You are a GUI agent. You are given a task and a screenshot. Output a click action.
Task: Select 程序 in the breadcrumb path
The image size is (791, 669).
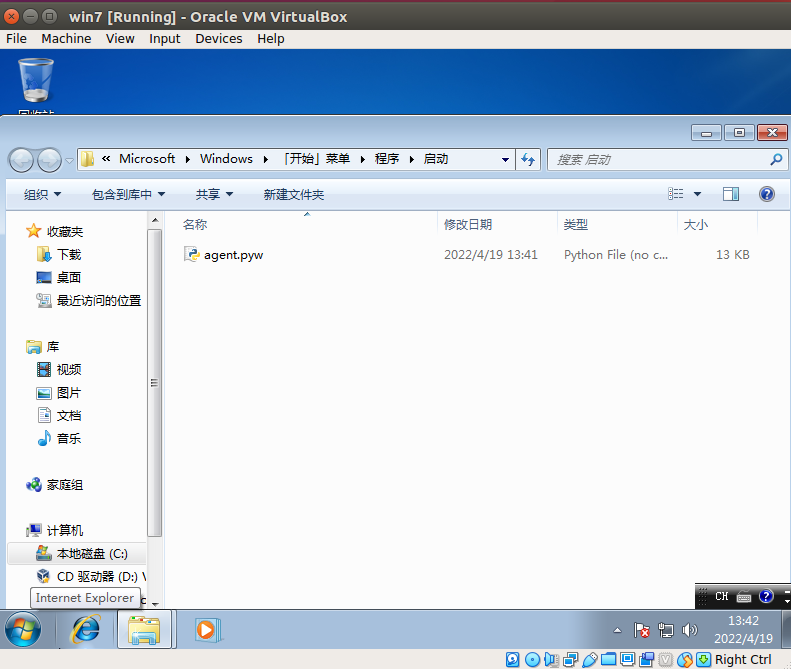click(387, 159)
